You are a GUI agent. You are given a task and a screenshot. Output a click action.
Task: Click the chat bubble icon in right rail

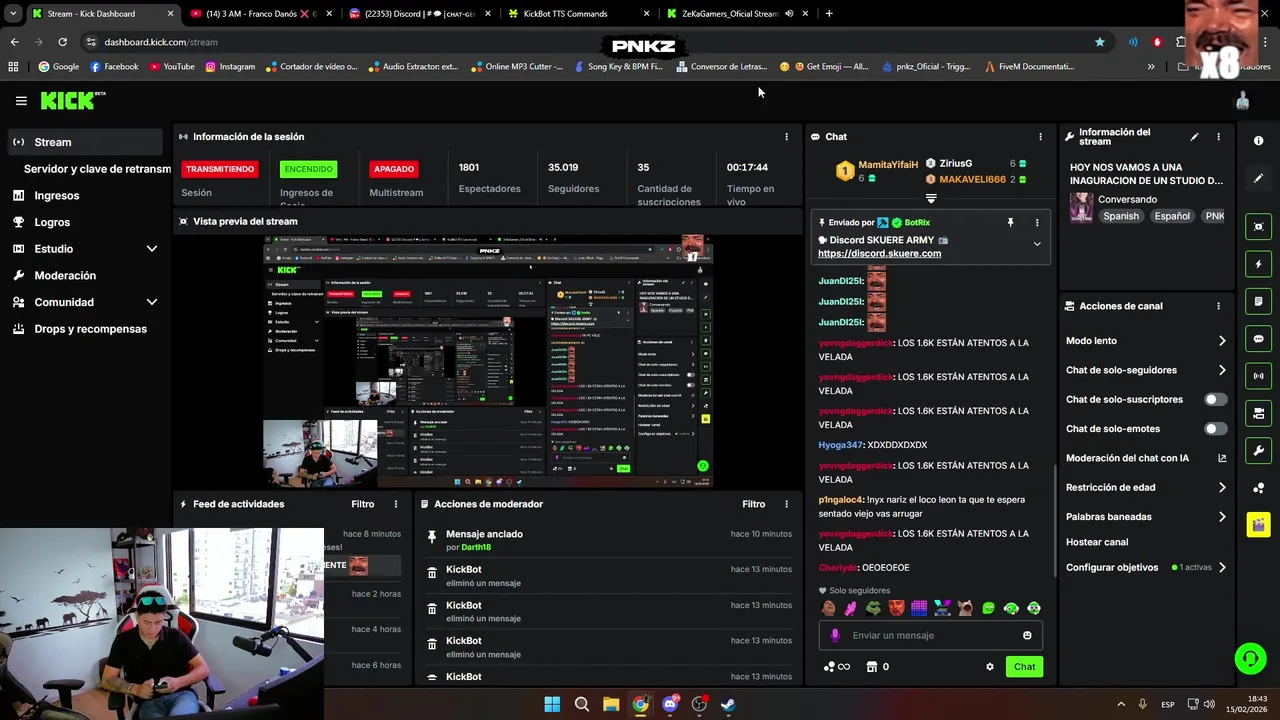pos(1258,339)
